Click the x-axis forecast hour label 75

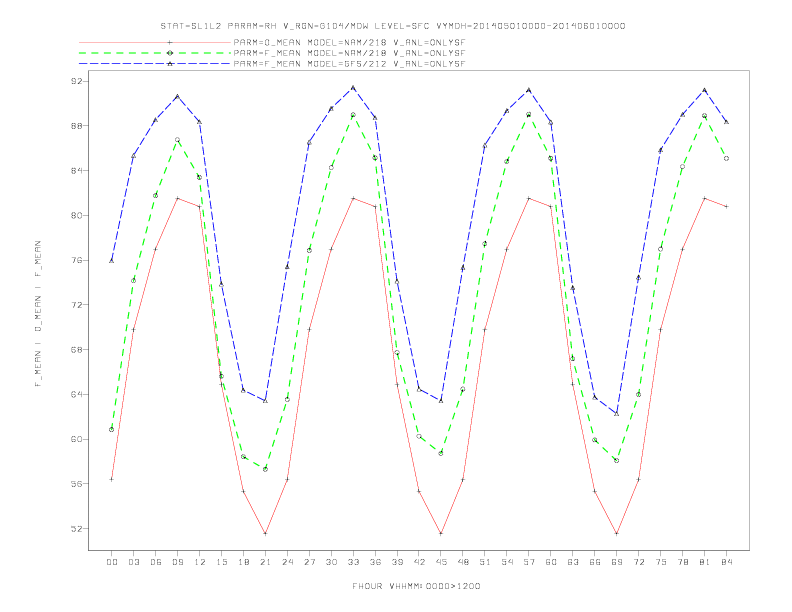(x=661, y=562)
